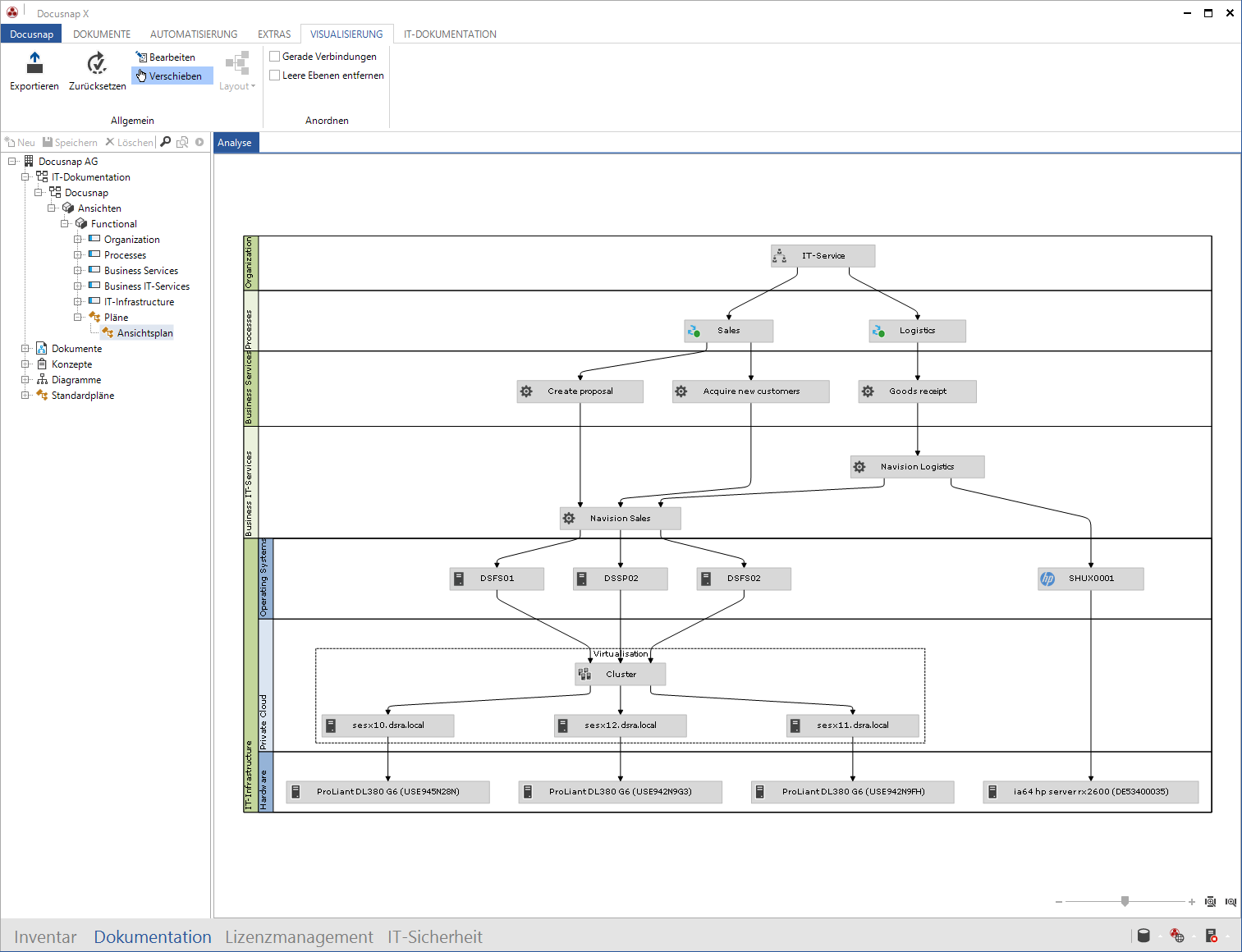Viewport: 1242px width, 952px height.
Task: Switch to the AUTOMATISIERUNG ribbon tab
Action: [x=194, y=34]
